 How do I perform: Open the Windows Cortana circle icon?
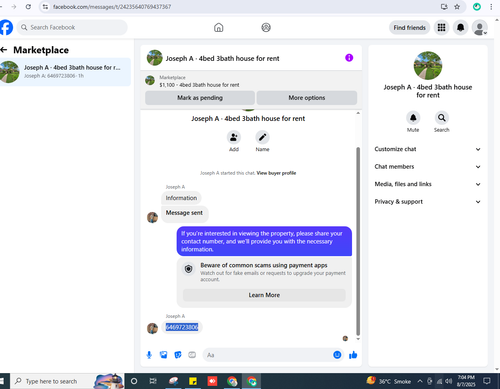tap(134, 381)
